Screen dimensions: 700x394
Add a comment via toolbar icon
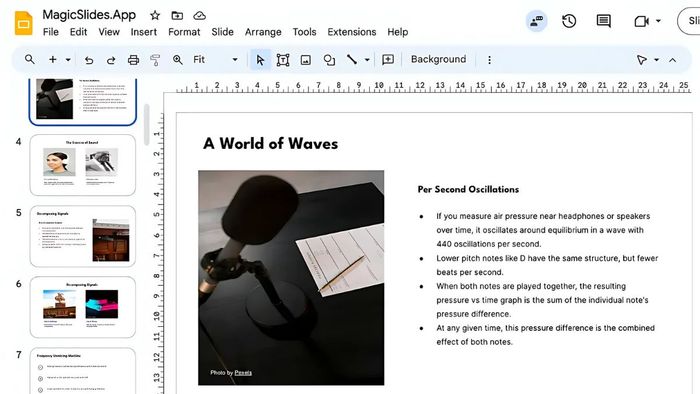click(x=388, y=60)
